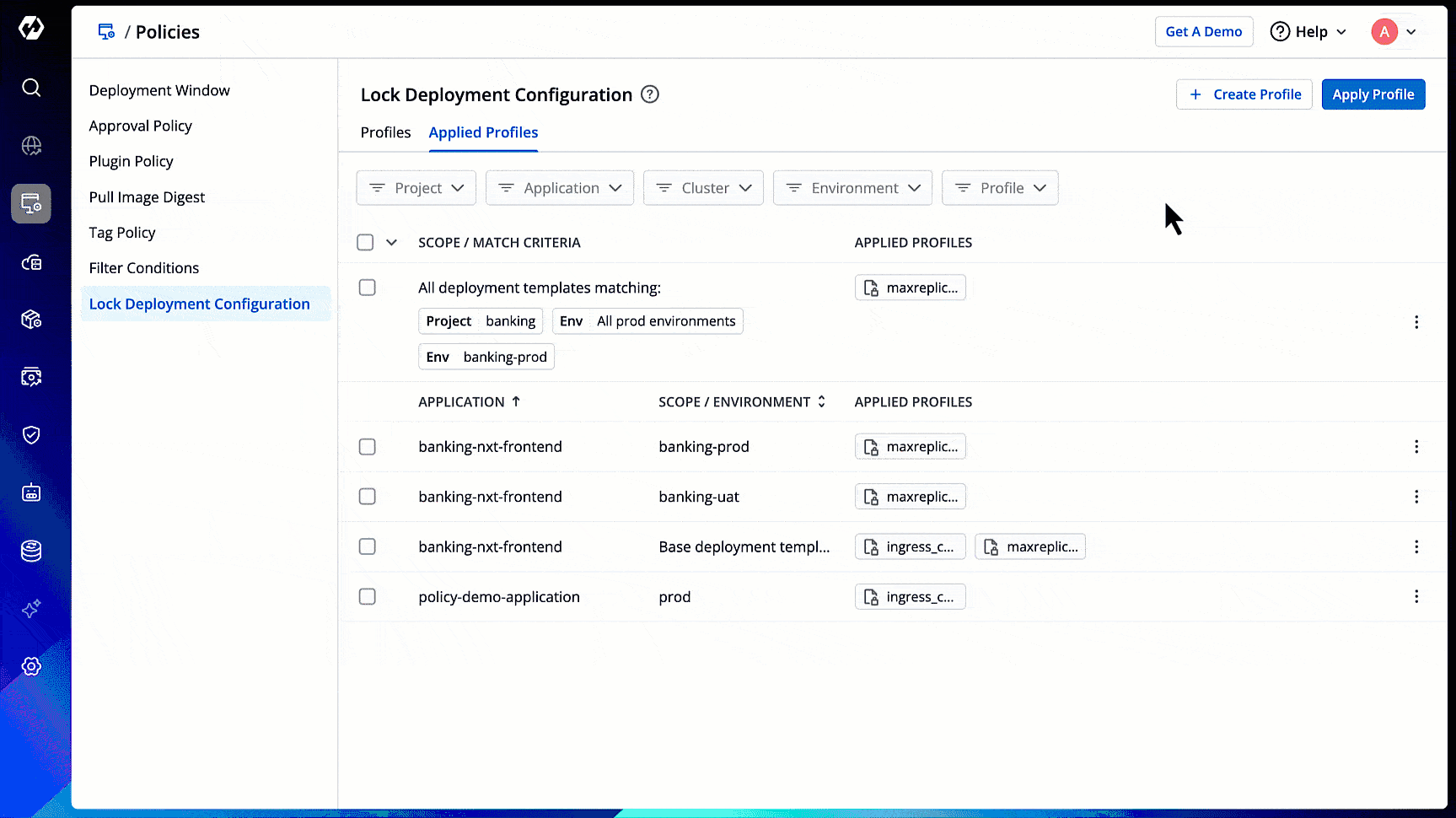Click the database stack icon in sidebar

pos(31,551)
